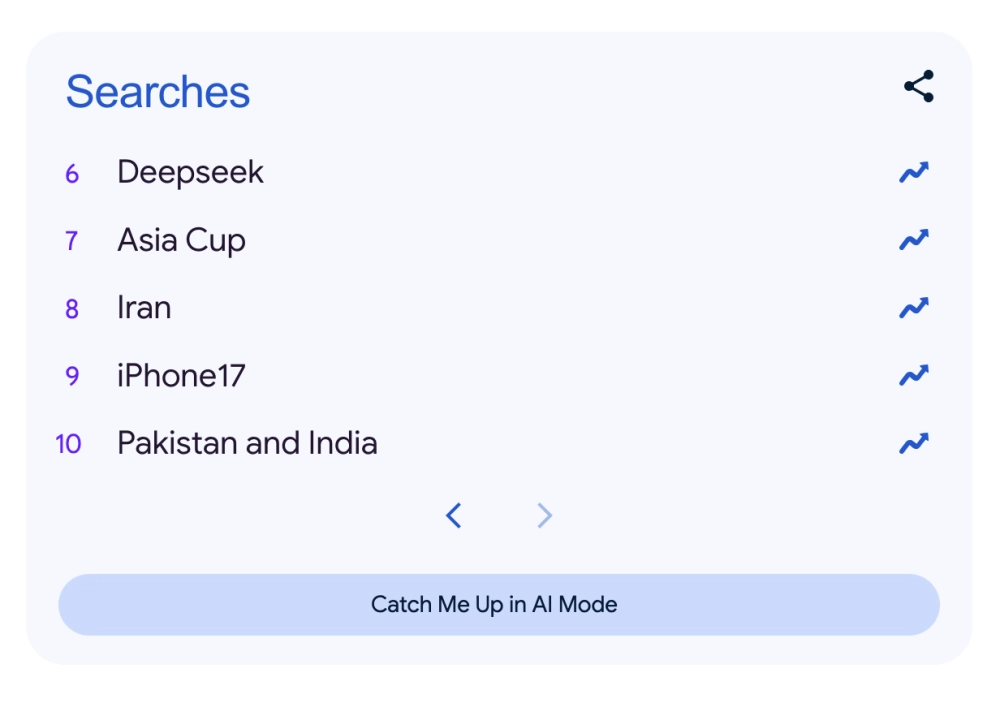Click trending arrow icon beside Iran
This screenshot has width=1000, height=703.
(913, 308)
